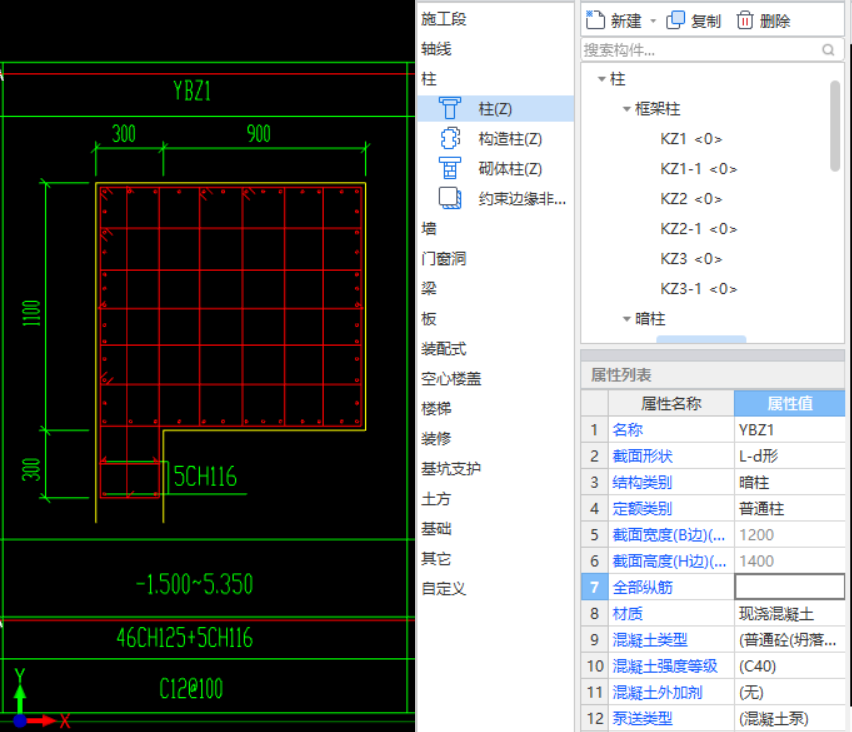This screenshot has height=732, width=852.
Task: Click the -1.500~5.350 elevation text
Action: [x=194, y=584]
